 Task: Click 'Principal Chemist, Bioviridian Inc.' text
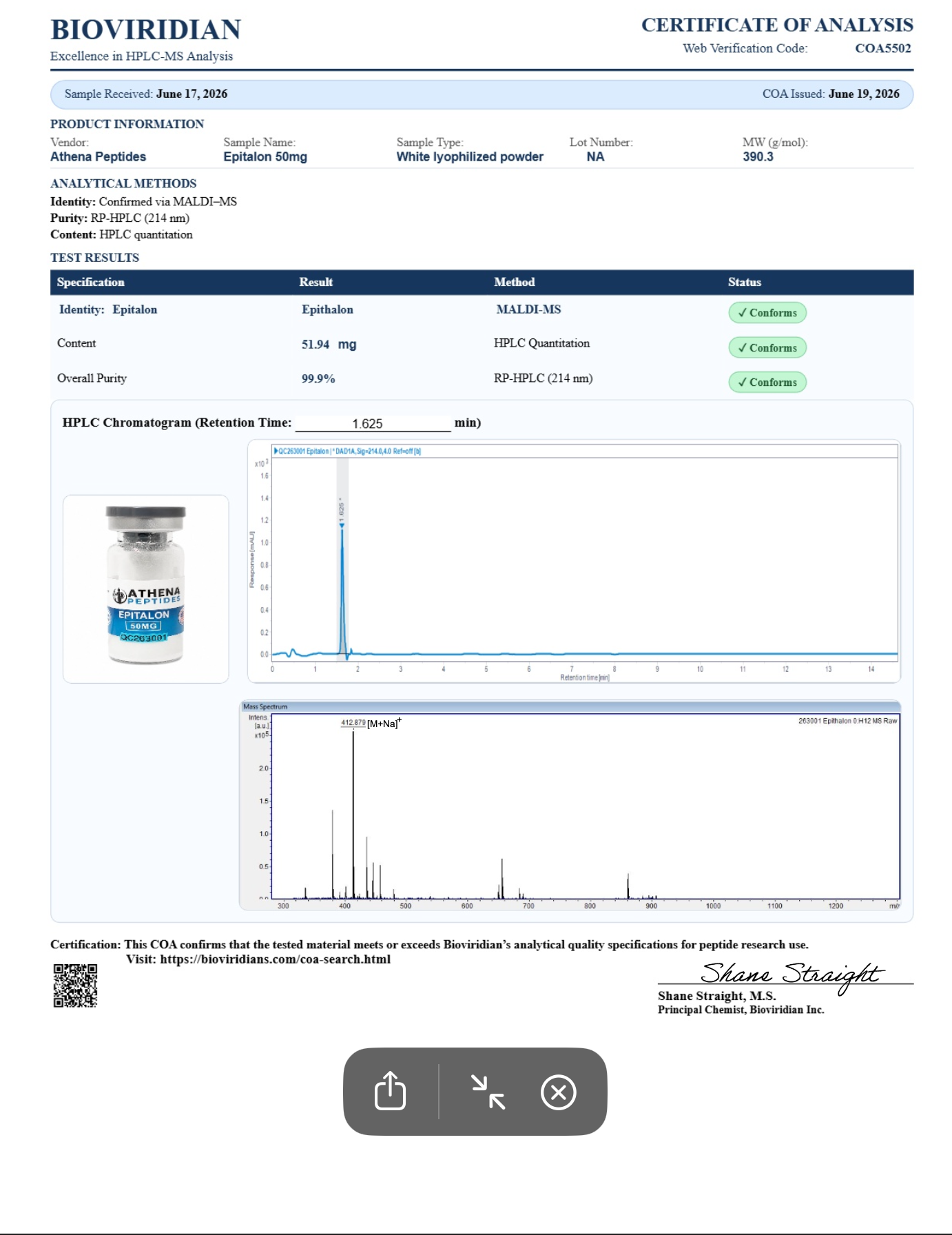(741, 1010)
